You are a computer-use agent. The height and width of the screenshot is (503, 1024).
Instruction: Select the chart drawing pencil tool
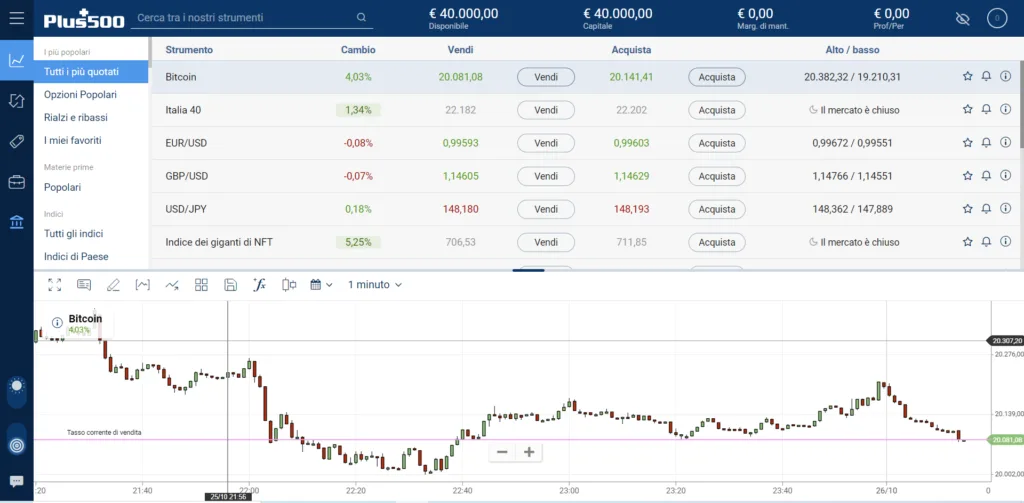click(113, 285)
